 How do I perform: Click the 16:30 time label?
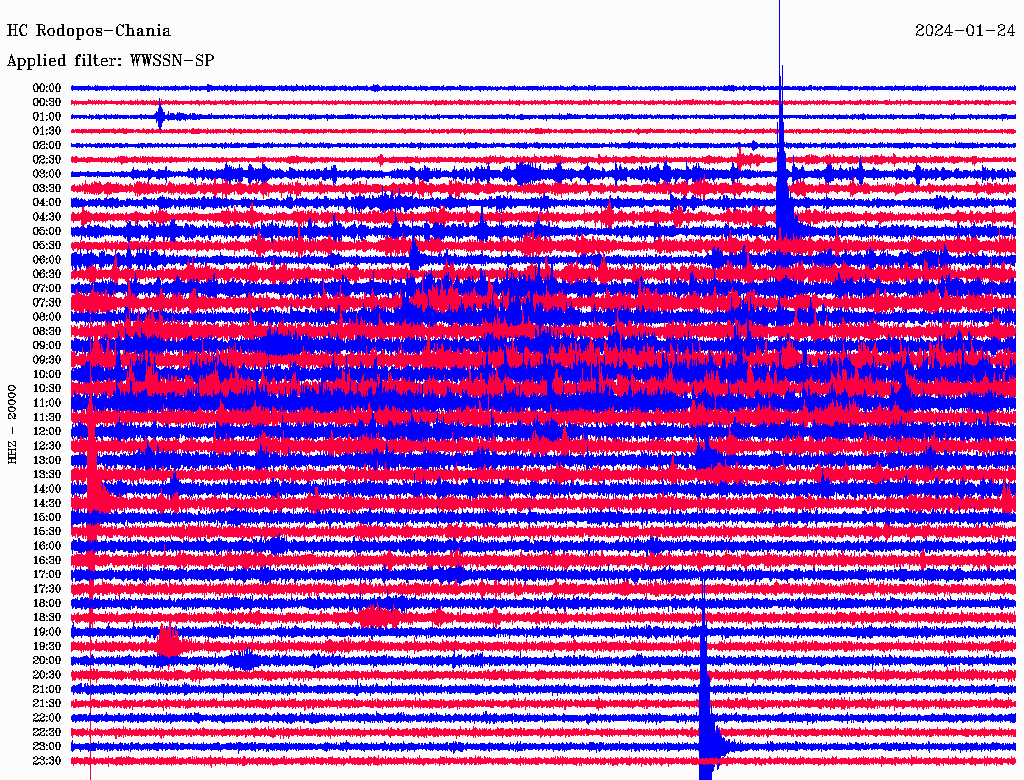(x=47, y=560)
